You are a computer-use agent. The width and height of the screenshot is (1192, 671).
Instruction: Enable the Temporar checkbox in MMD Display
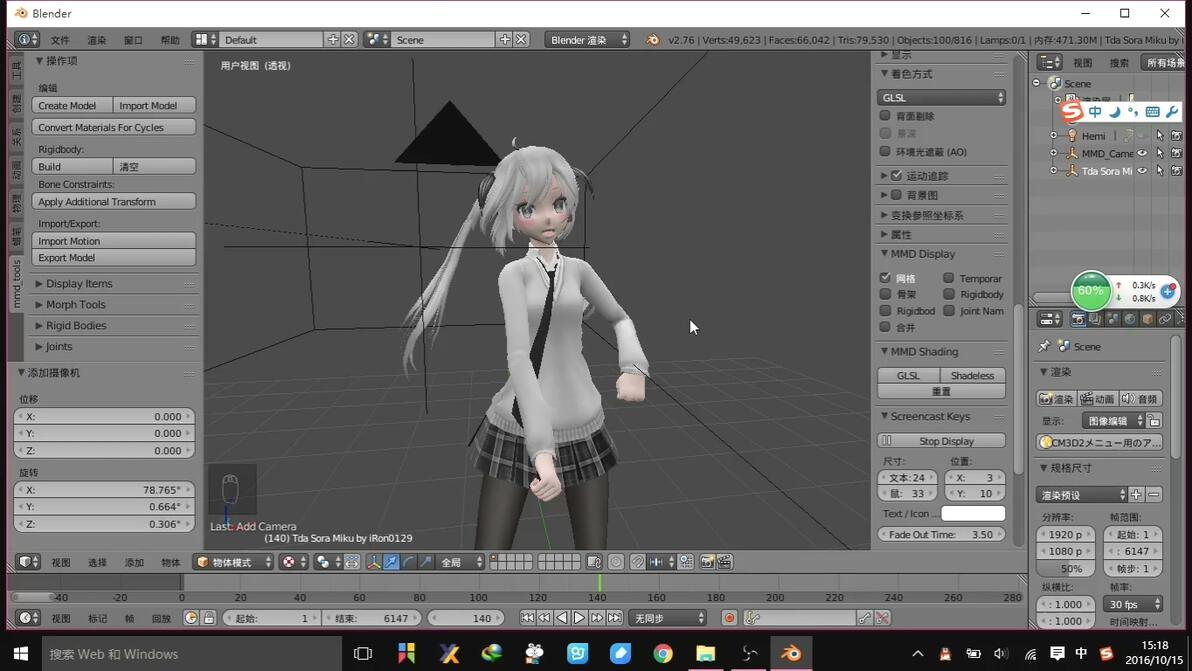949,278
